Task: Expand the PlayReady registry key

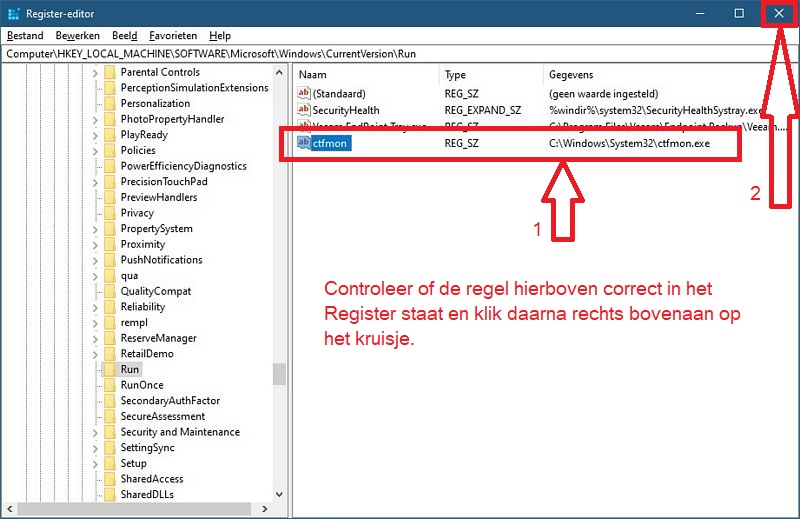Action: point(96,135)
